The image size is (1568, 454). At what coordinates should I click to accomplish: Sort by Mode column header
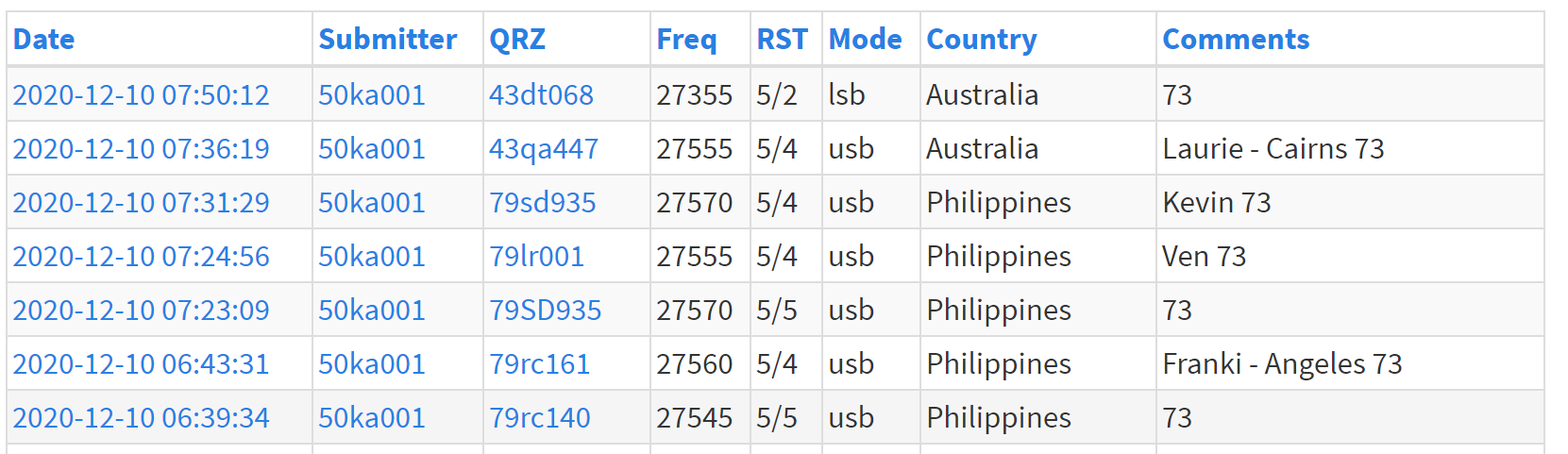(x=866, y=40)
